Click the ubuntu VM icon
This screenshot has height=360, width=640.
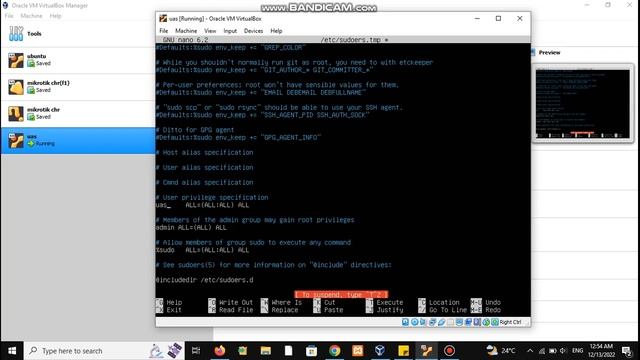(16, 60)
